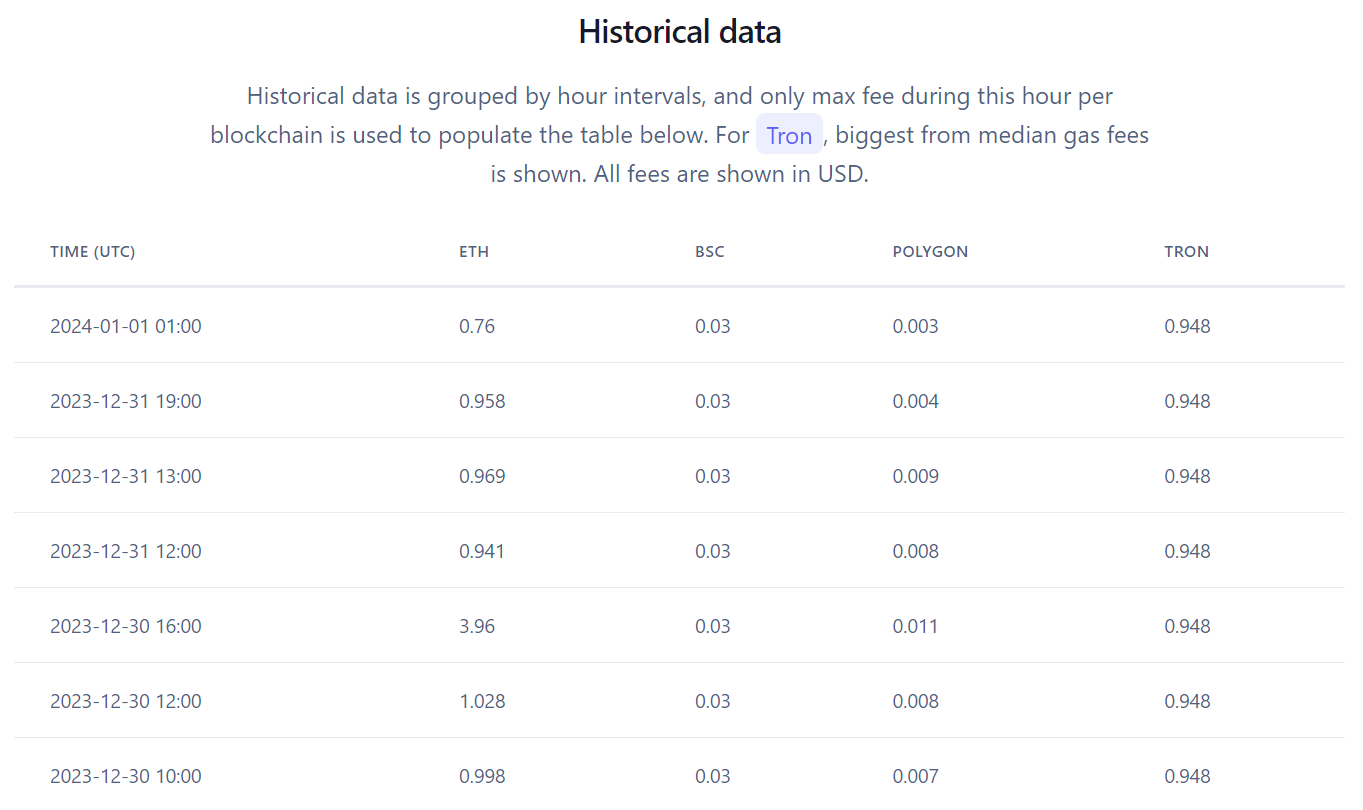The height and width of the screenshot is (810, 1363).
Task: Select the BSC column header
Action: [710, 252]
